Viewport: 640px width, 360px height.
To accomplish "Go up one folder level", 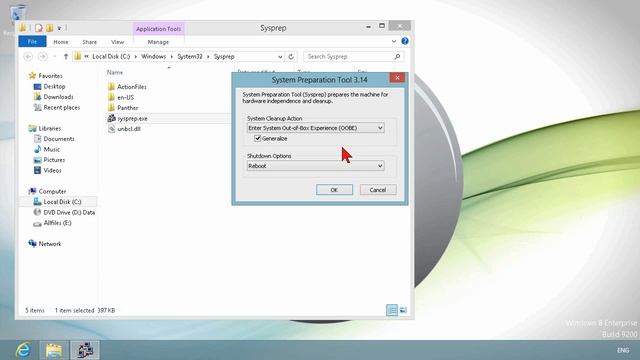I will 66,57.
